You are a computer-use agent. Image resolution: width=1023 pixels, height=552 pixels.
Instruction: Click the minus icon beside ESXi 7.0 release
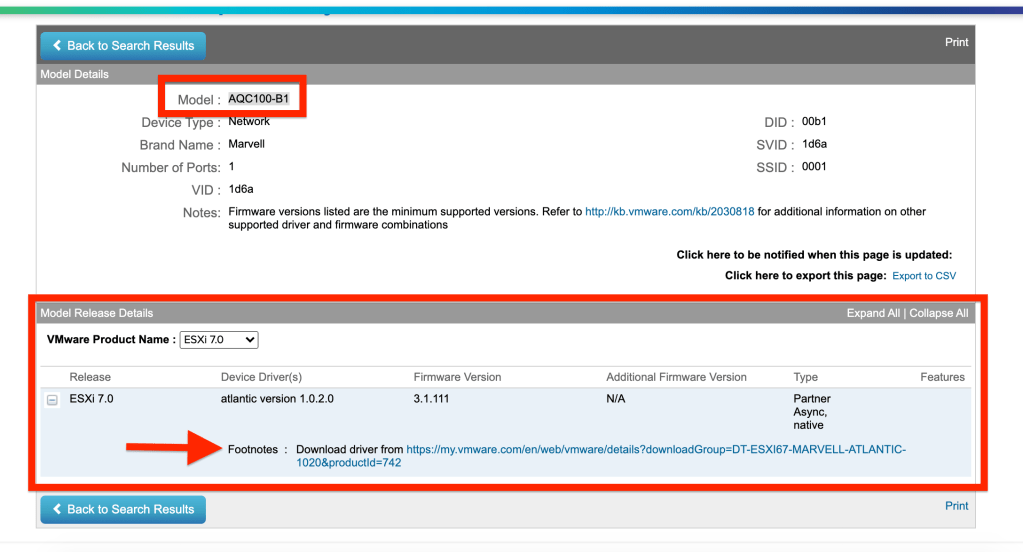point(52,400)
